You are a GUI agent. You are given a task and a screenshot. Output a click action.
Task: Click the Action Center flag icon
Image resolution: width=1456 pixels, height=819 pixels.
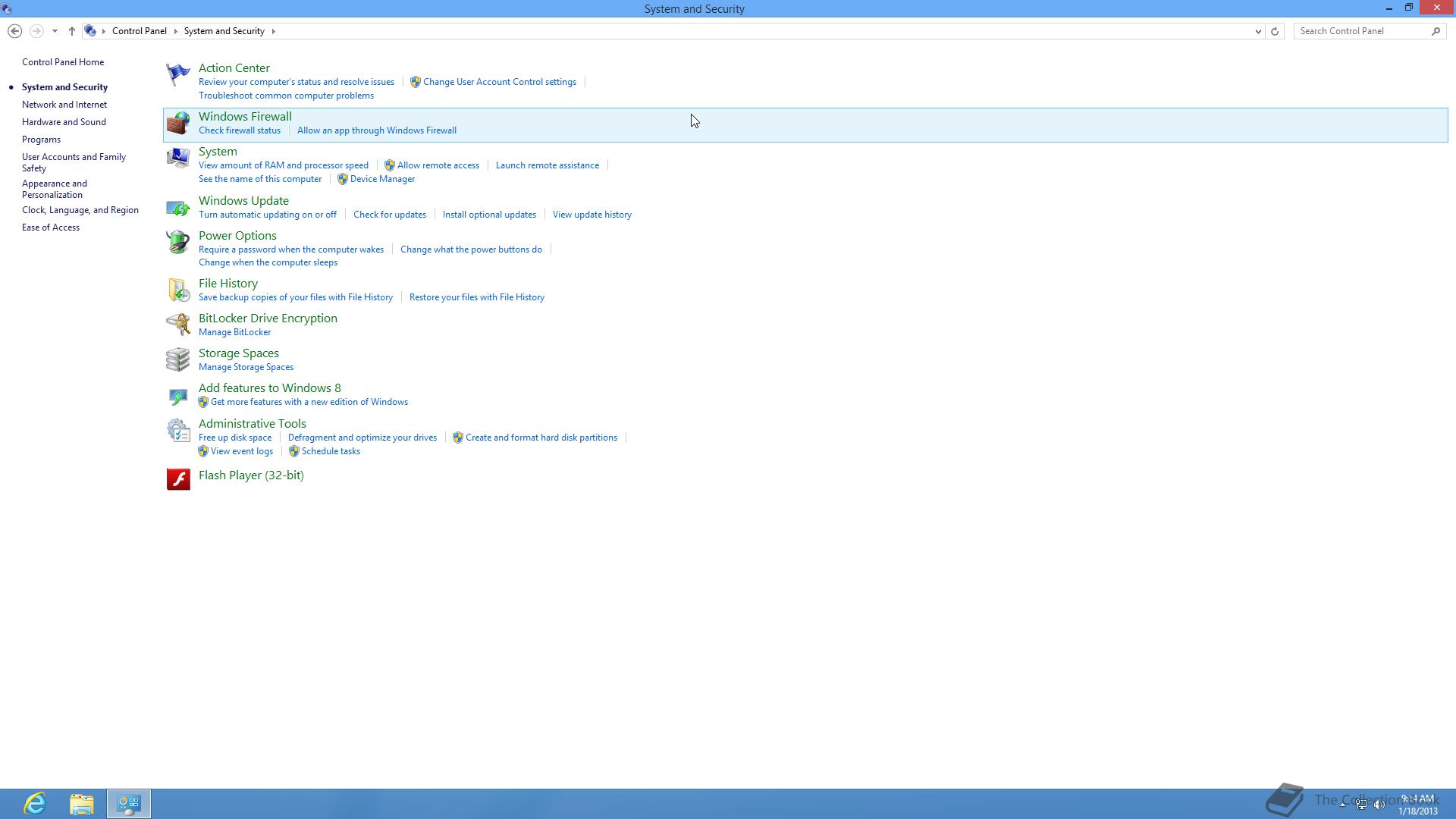pyautogui.click(x=177, y=74)
